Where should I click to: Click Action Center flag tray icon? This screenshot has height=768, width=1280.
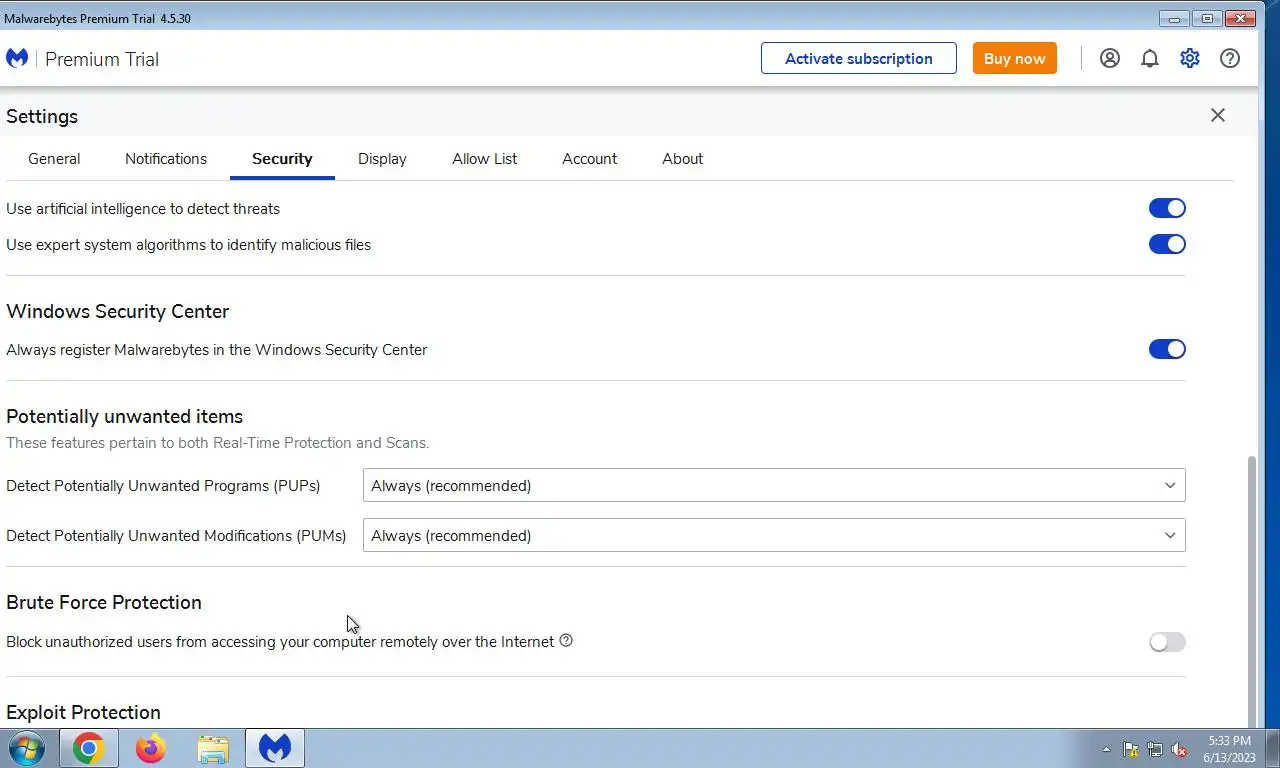(1131, 749)
